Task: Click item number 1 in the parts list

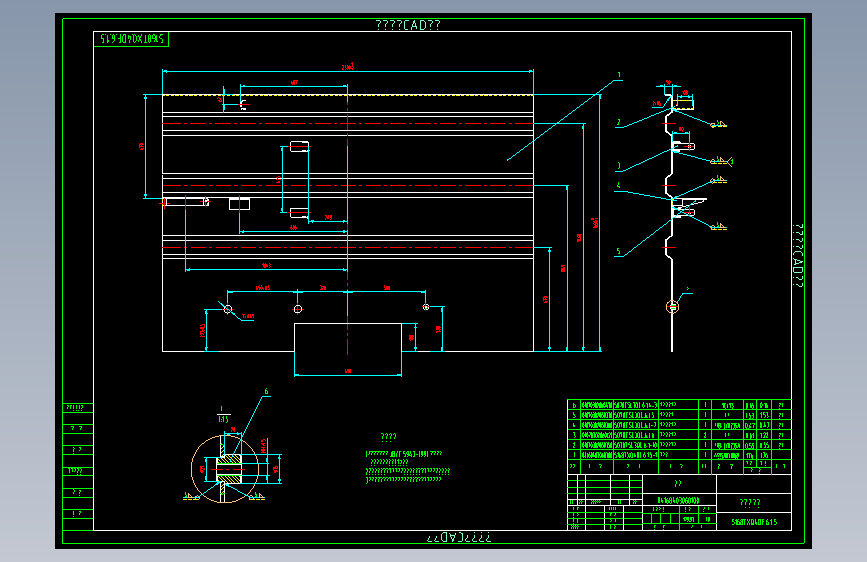Action: coord(573,455)
